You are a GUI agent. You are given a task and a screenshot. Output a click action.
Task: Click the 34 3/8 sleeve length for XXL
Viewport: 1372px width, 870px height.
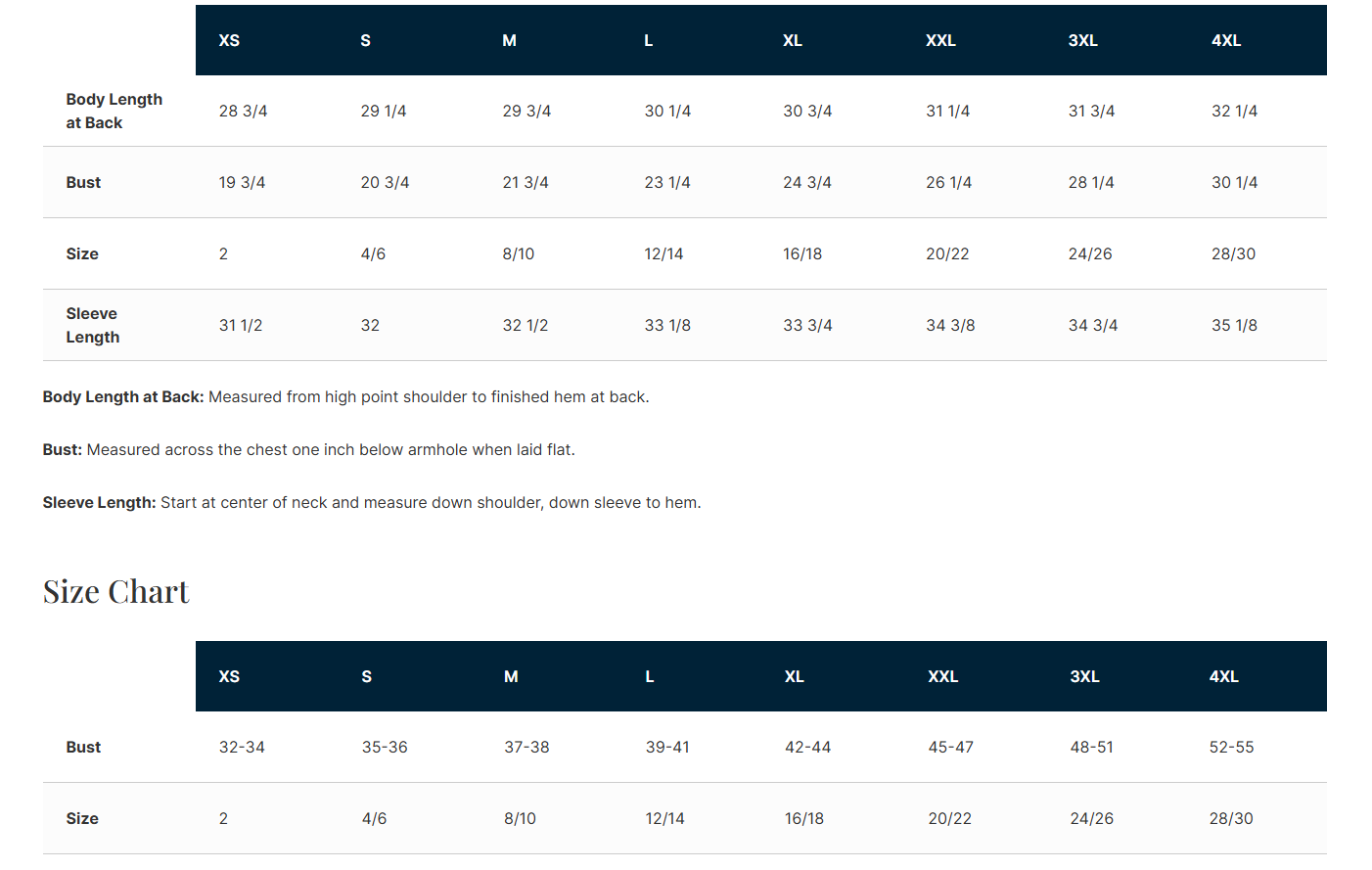tap(950, 325)
